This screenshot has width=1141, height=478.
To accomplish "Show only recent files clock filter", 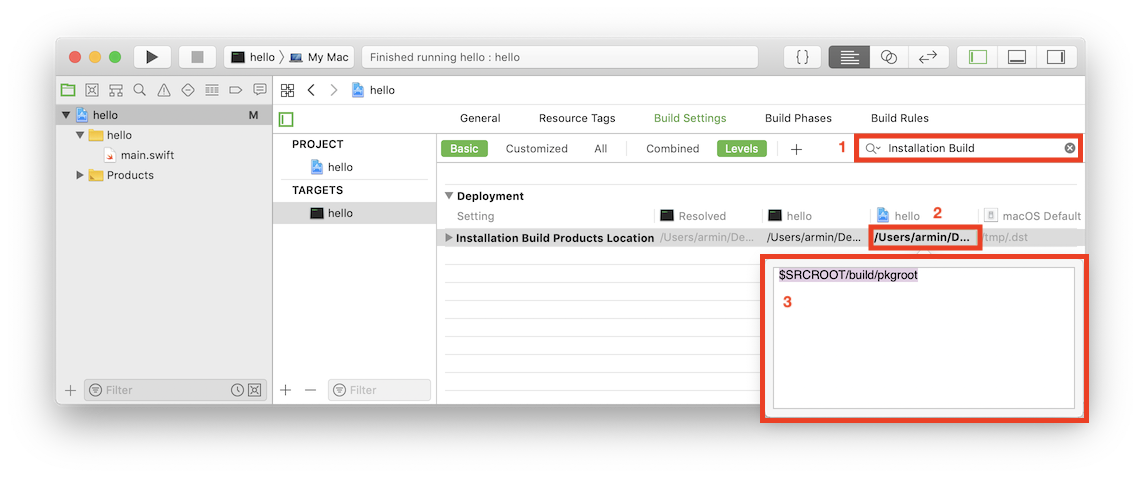I will click(237, 390).
